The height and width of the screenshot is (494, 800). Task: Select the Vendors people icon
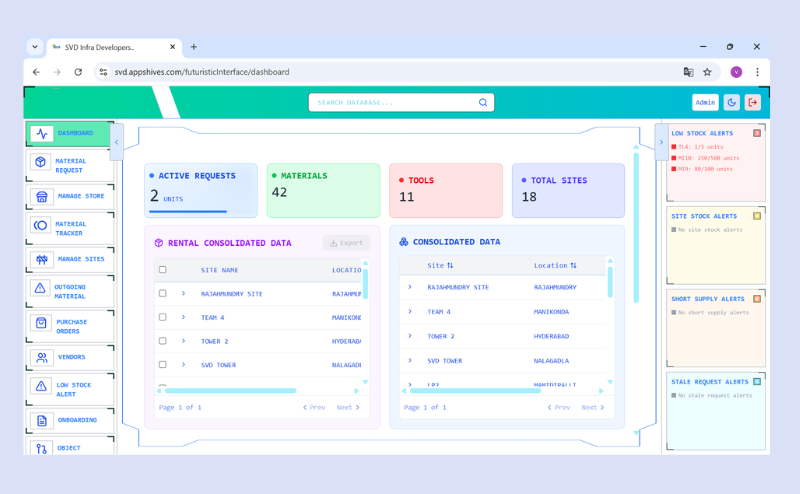[41, 357]
